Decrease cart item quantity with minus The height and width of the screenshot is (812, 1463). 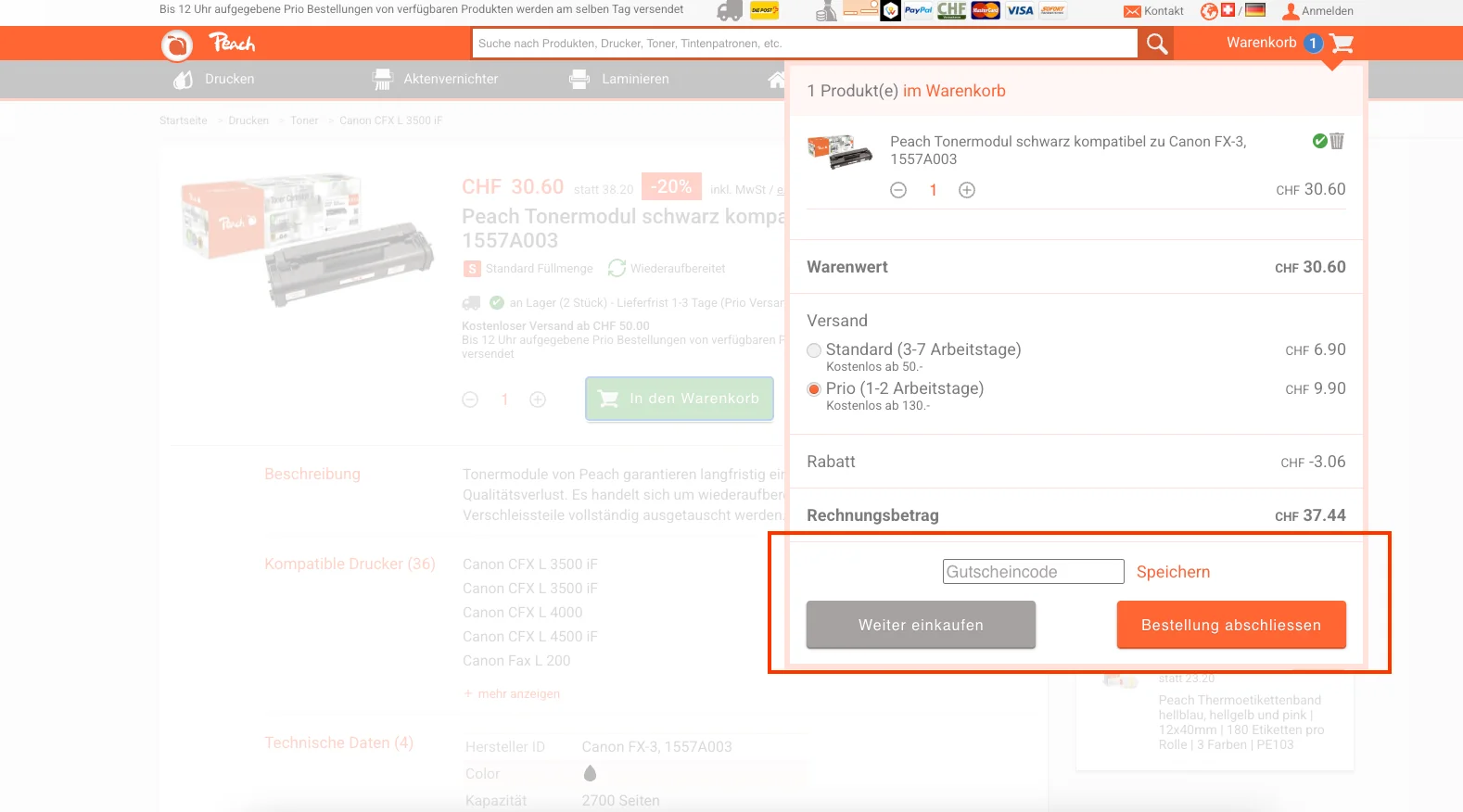898,190
